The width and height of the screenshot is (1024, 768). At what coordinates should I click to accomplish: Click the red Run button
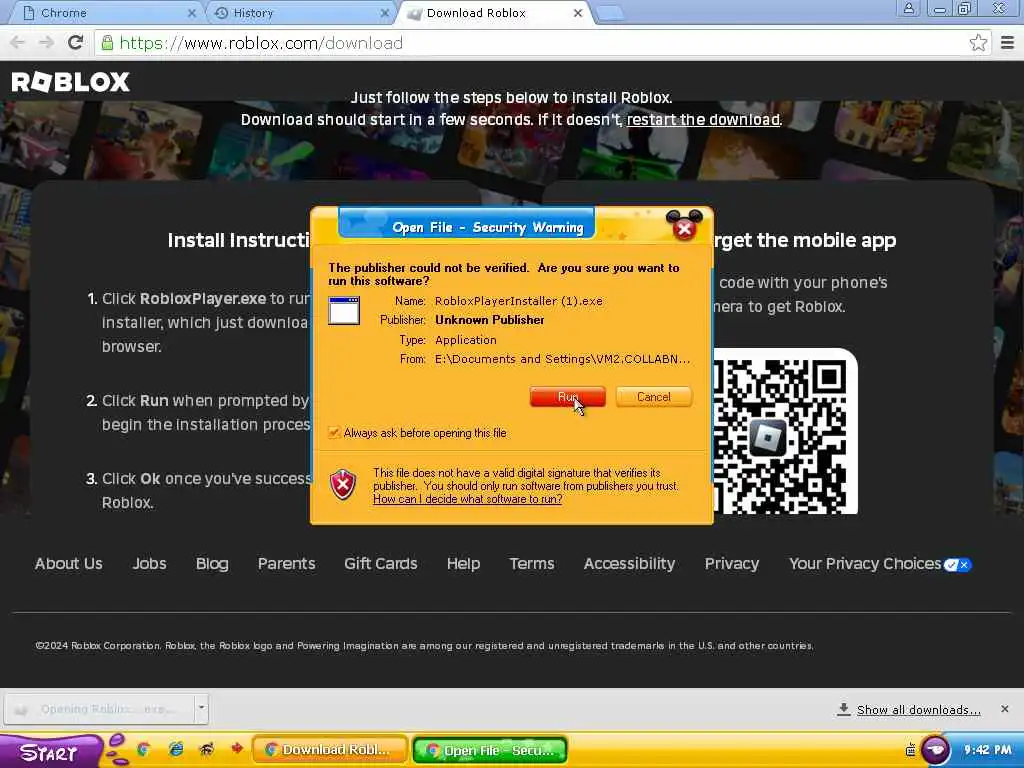coord(568,396)
